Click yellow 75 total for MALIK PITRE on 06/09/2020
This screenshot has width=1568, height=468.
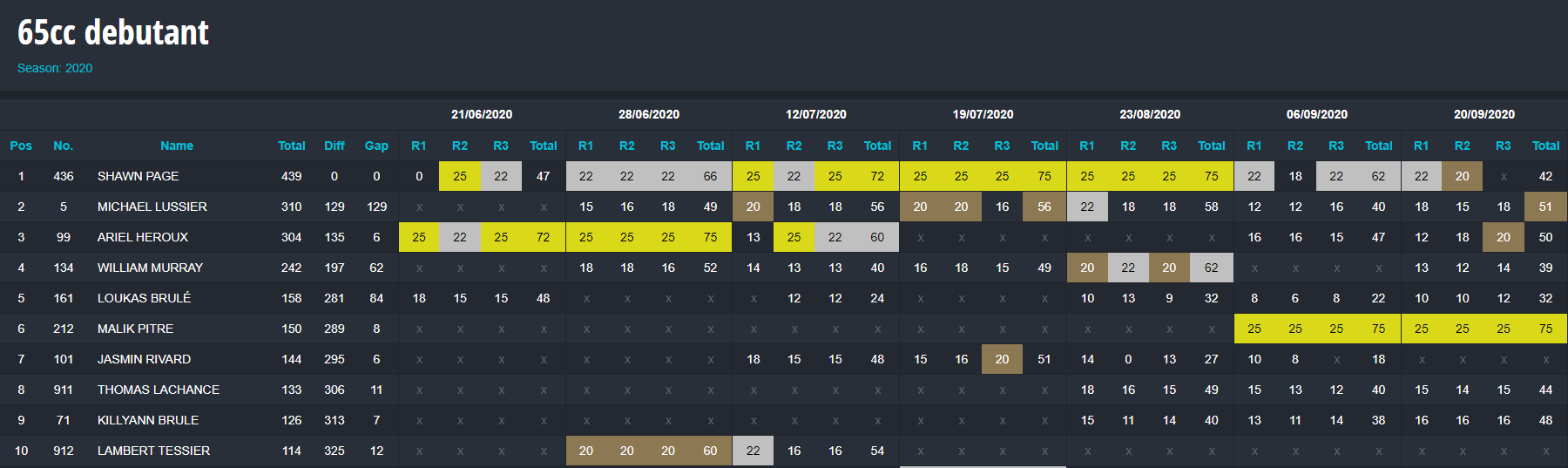point(1378,329)
